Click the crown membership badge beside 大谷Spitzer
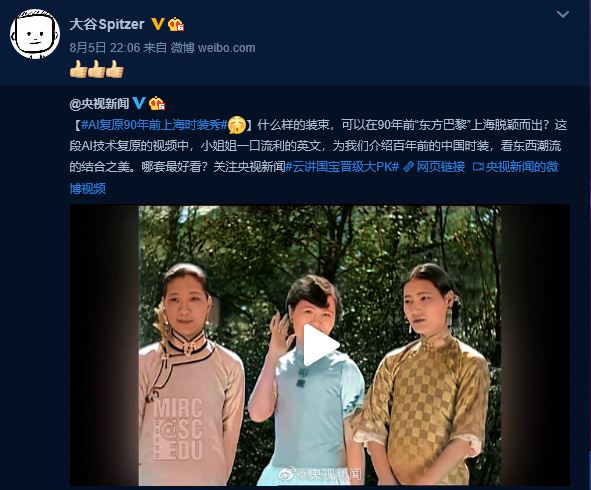The height and width of the screenshot is (490, 591). point(176,24)
